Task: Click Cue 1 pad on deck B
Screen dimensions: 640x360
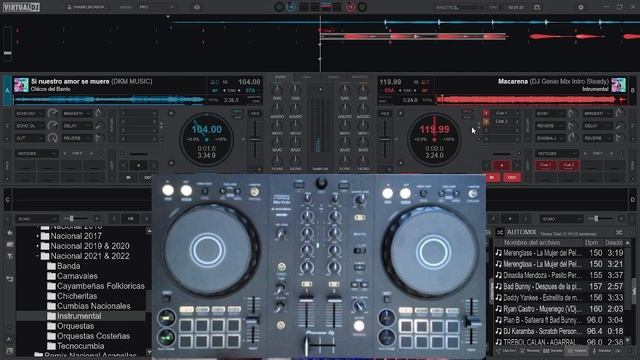Action: point(545,165)
